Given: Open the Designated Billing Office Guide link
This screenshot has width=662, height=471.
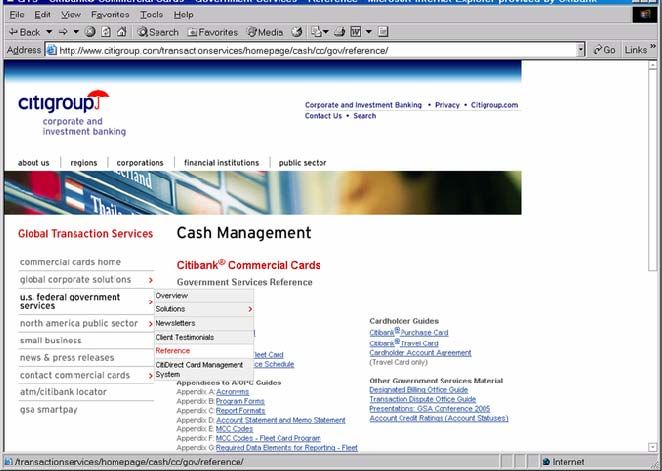Looking at the screenshot, I should click(x=418, y=390).
